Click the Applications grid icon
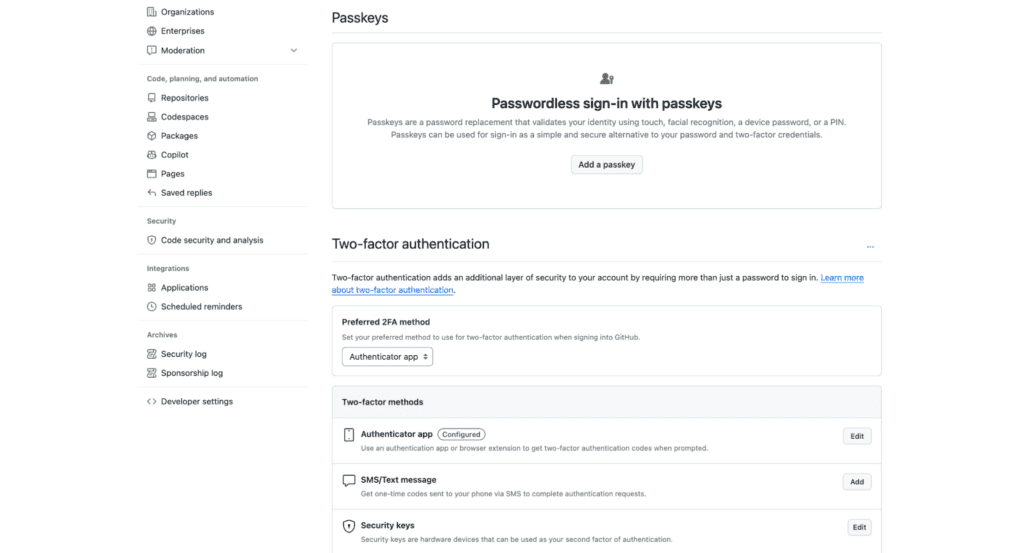The width and height of the screenshot is (1024, 553). [152, 288]
